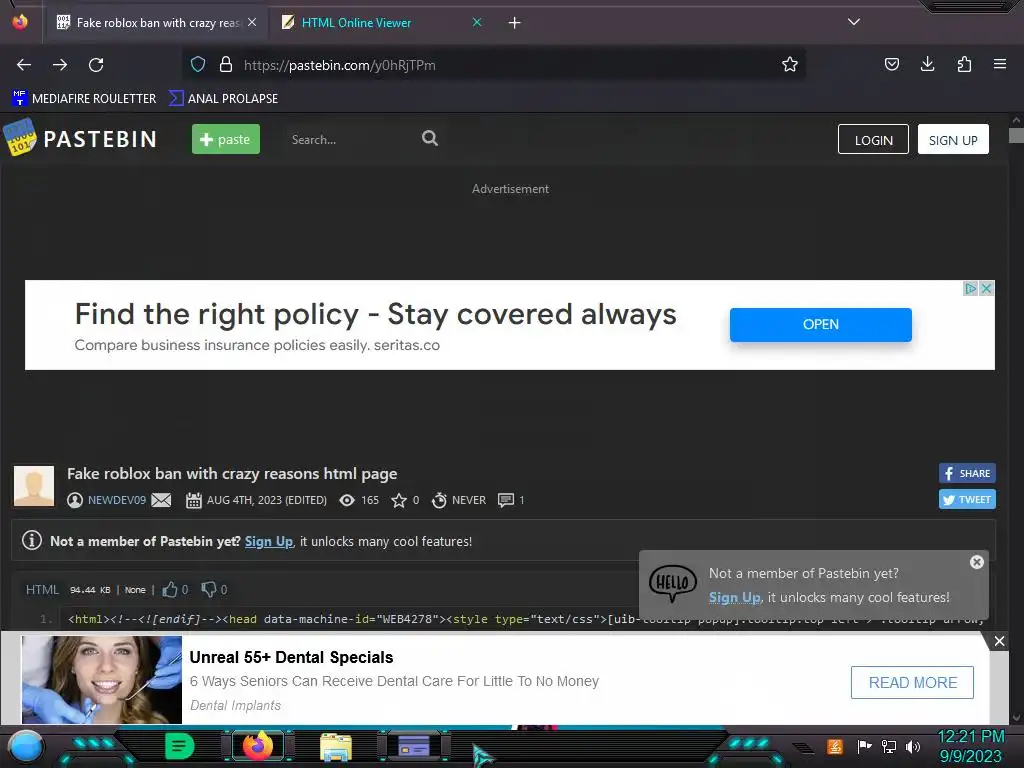This screenshot has width=1024, height=768.
Task: Open the Start orb on the taskbar
Action: (26, 747)
